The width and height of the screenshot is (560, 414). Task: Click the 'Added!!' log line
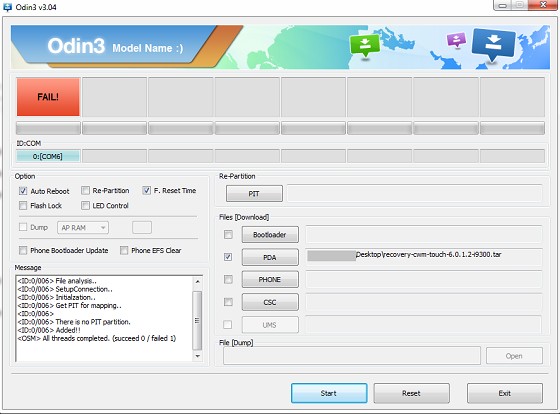pyautogui.click(x=49, y=330)
